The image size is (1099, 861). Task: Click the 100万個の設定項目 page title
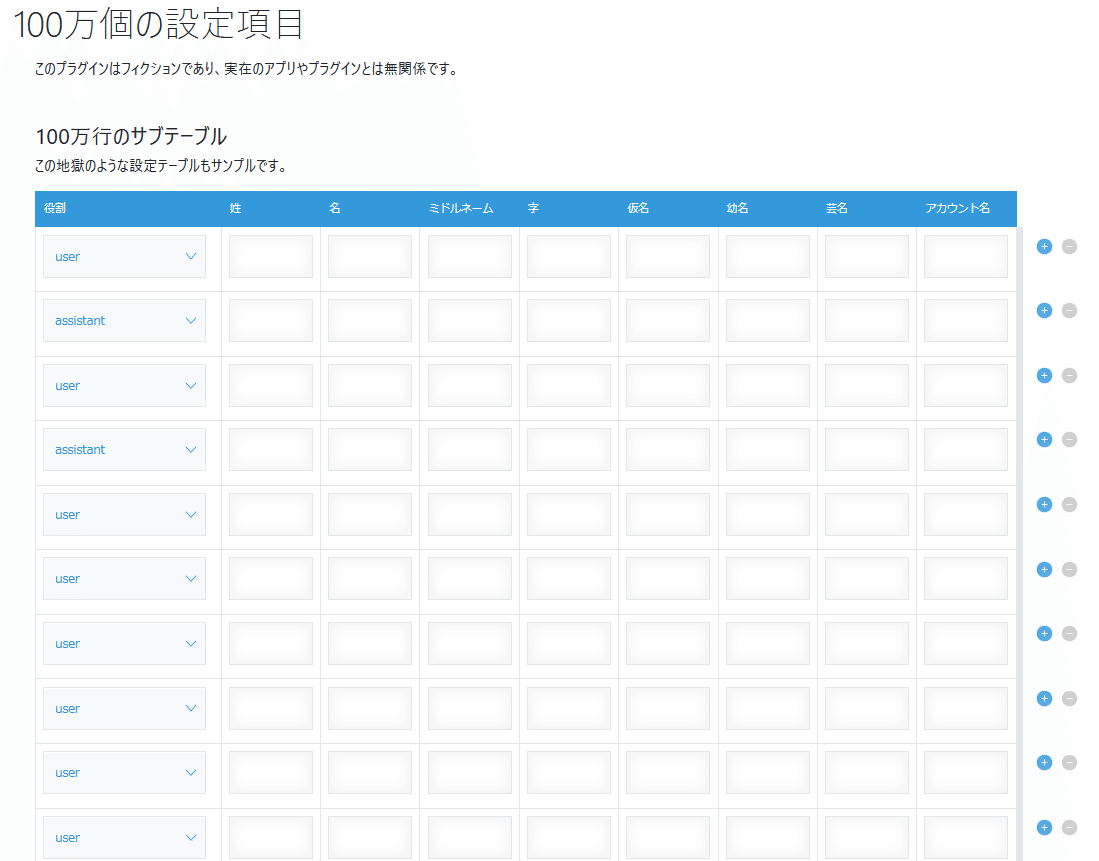pyautogui.click(x=158, y=23)
